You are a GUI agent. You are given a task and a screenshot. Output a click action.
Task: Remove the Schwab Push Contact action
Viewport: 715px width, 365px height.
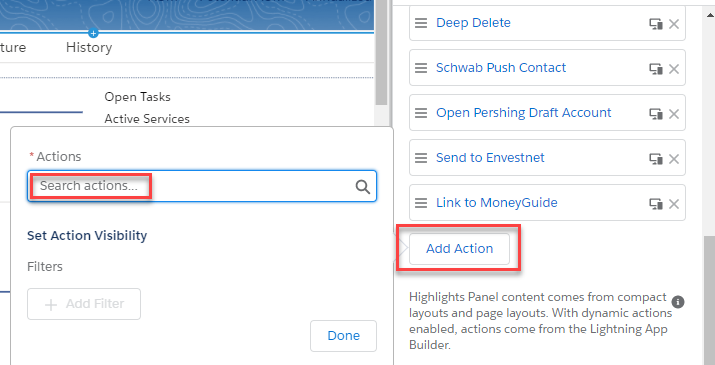(674, 69)
